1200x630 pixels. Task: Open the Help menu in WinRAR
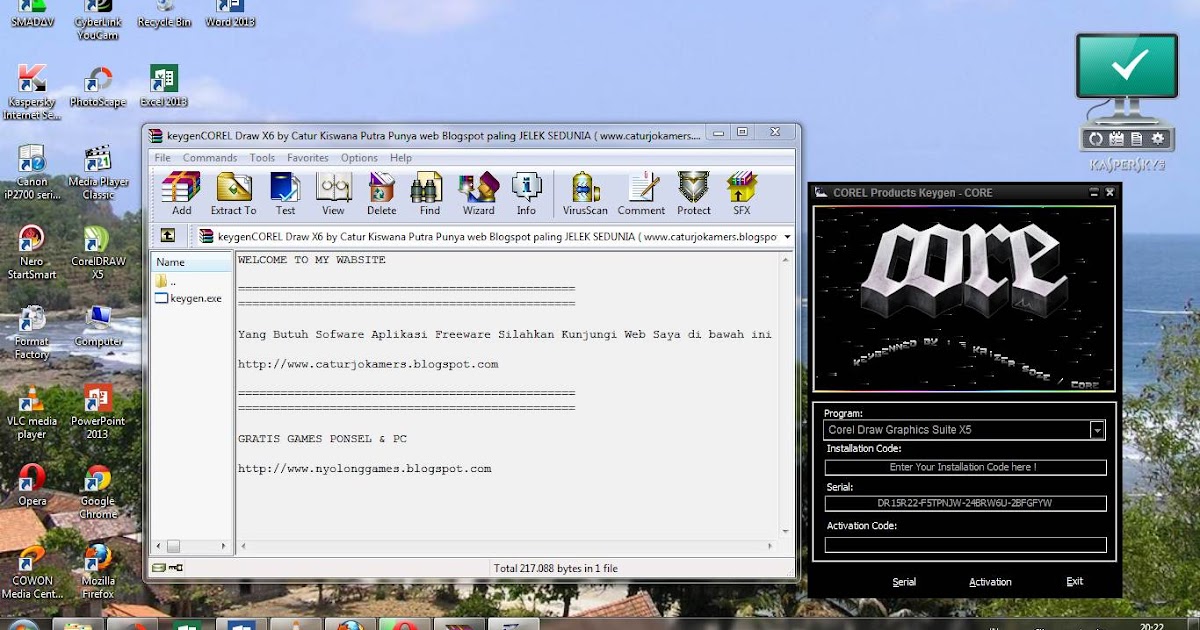(401, 158)
